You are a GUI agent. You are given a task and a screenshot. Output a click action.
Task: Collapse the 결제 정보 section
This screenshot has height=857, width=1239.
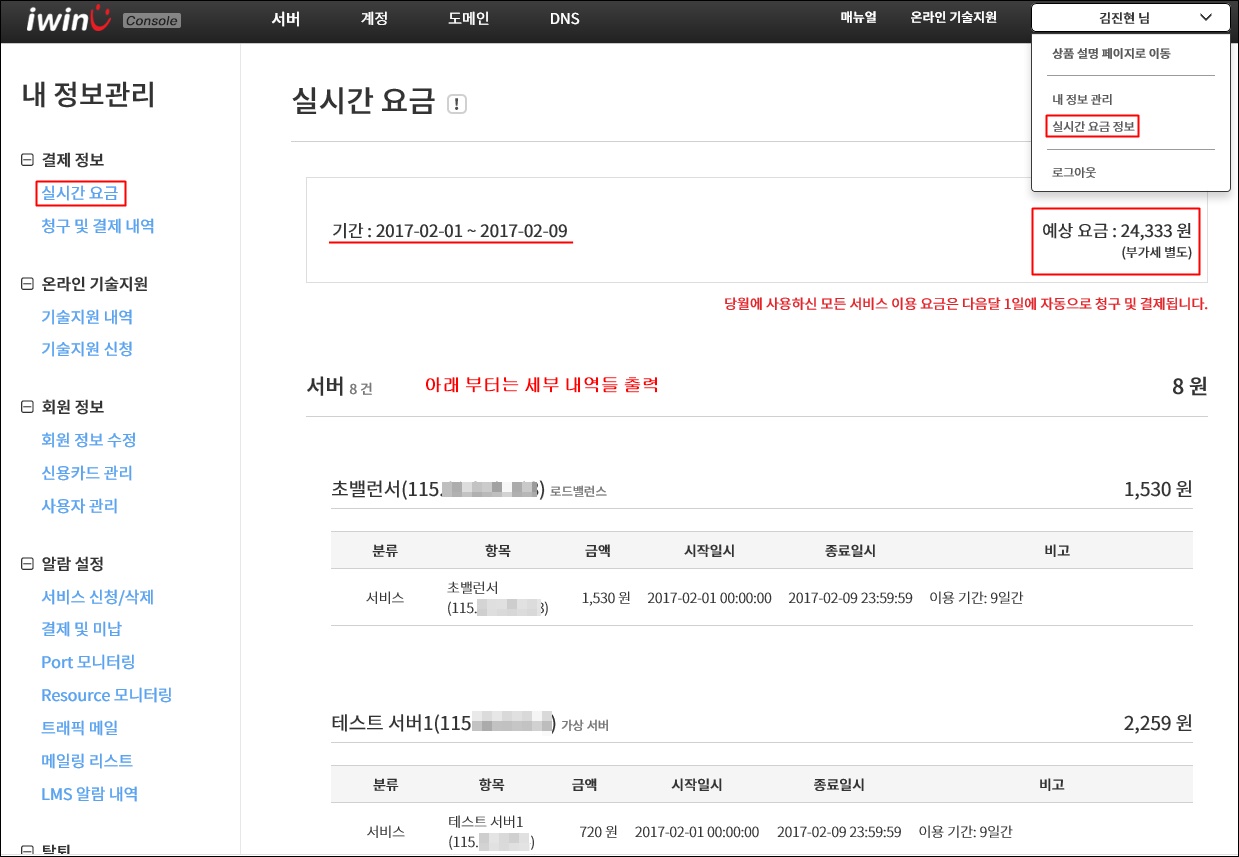pyautogui.click(x=27, y=160)
